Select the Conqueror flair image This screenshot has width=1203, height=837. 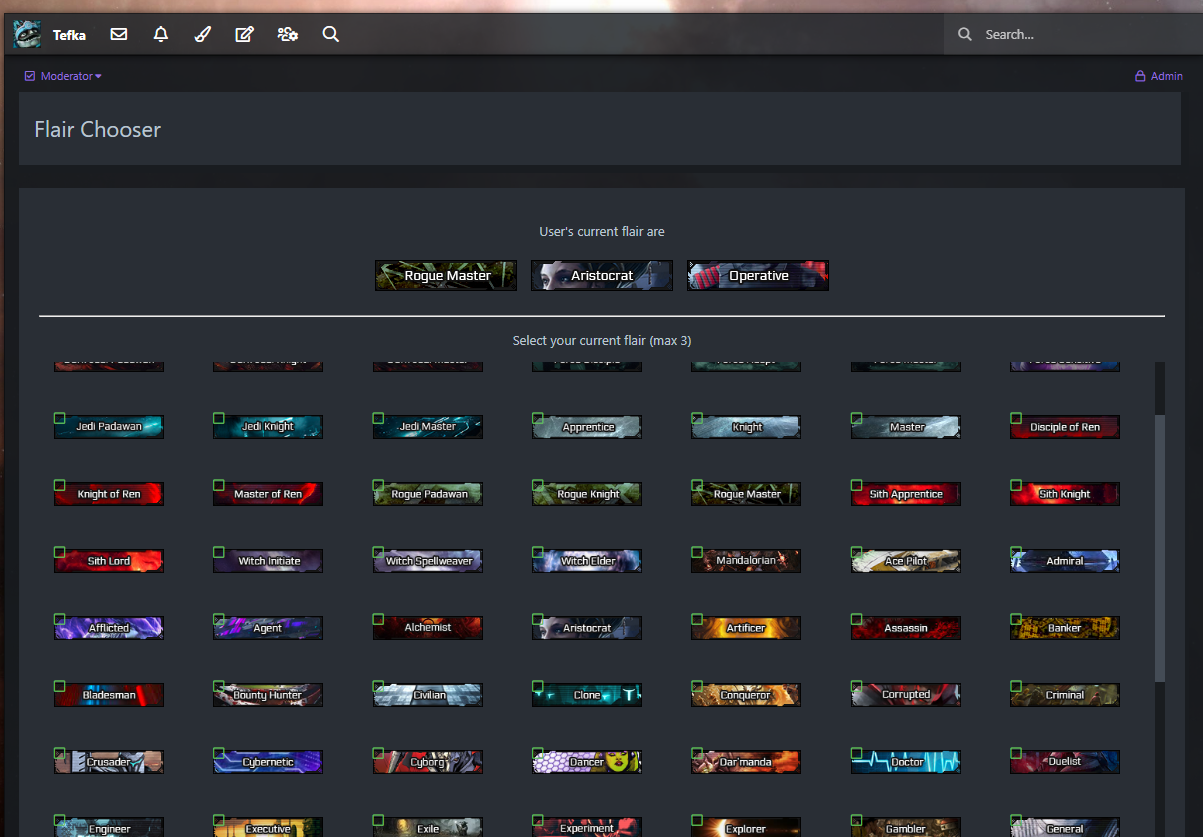tap(746, 695)
